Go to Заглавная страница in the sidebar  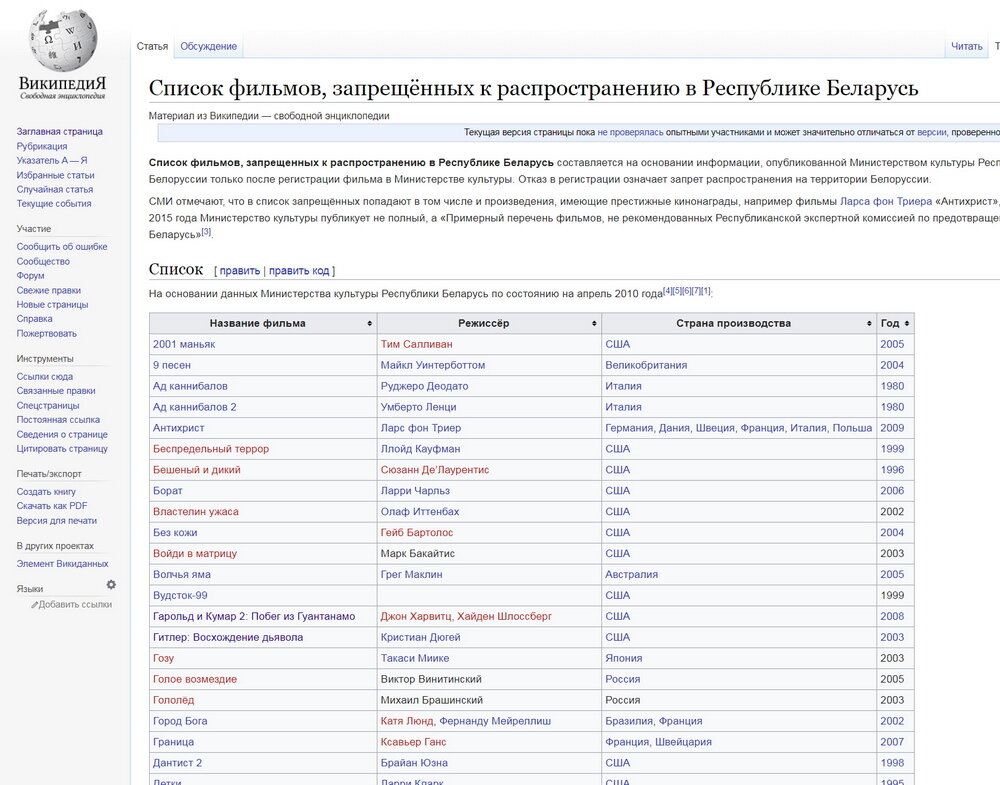59,131
